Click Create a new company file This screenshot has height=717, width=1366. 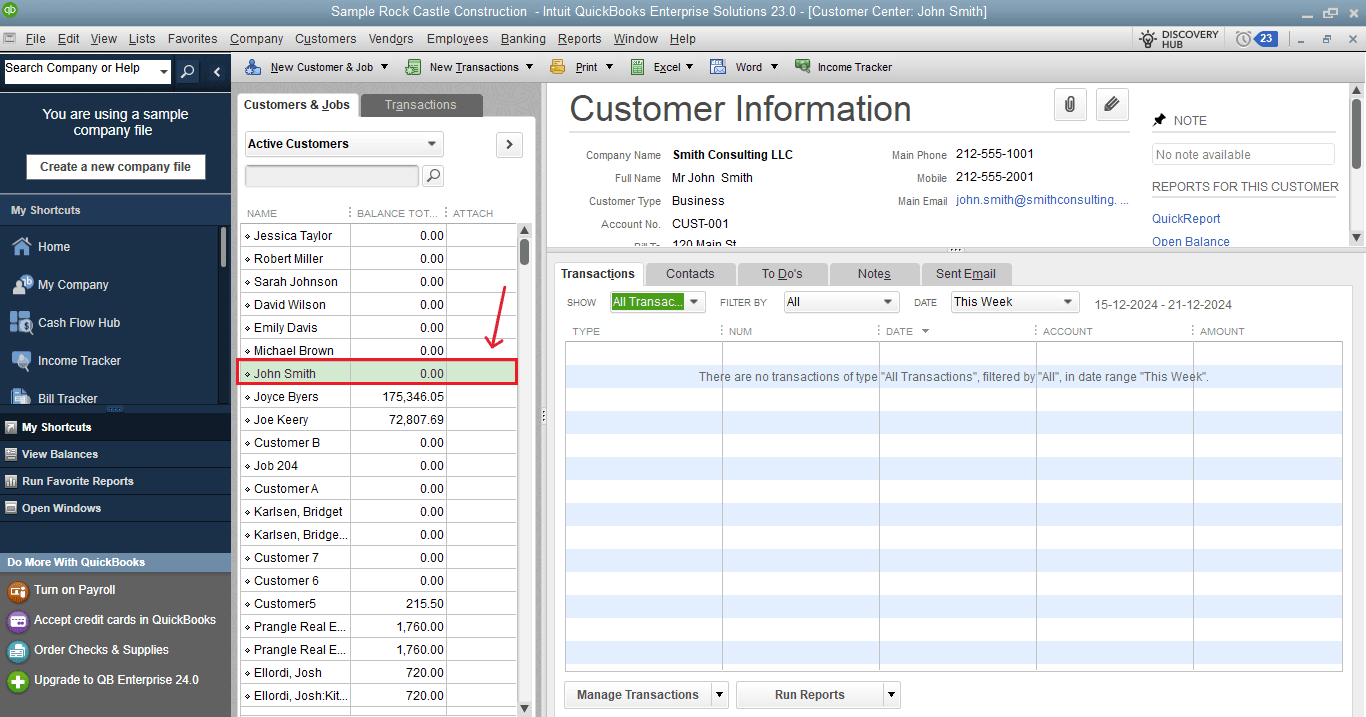coord(115,167)
